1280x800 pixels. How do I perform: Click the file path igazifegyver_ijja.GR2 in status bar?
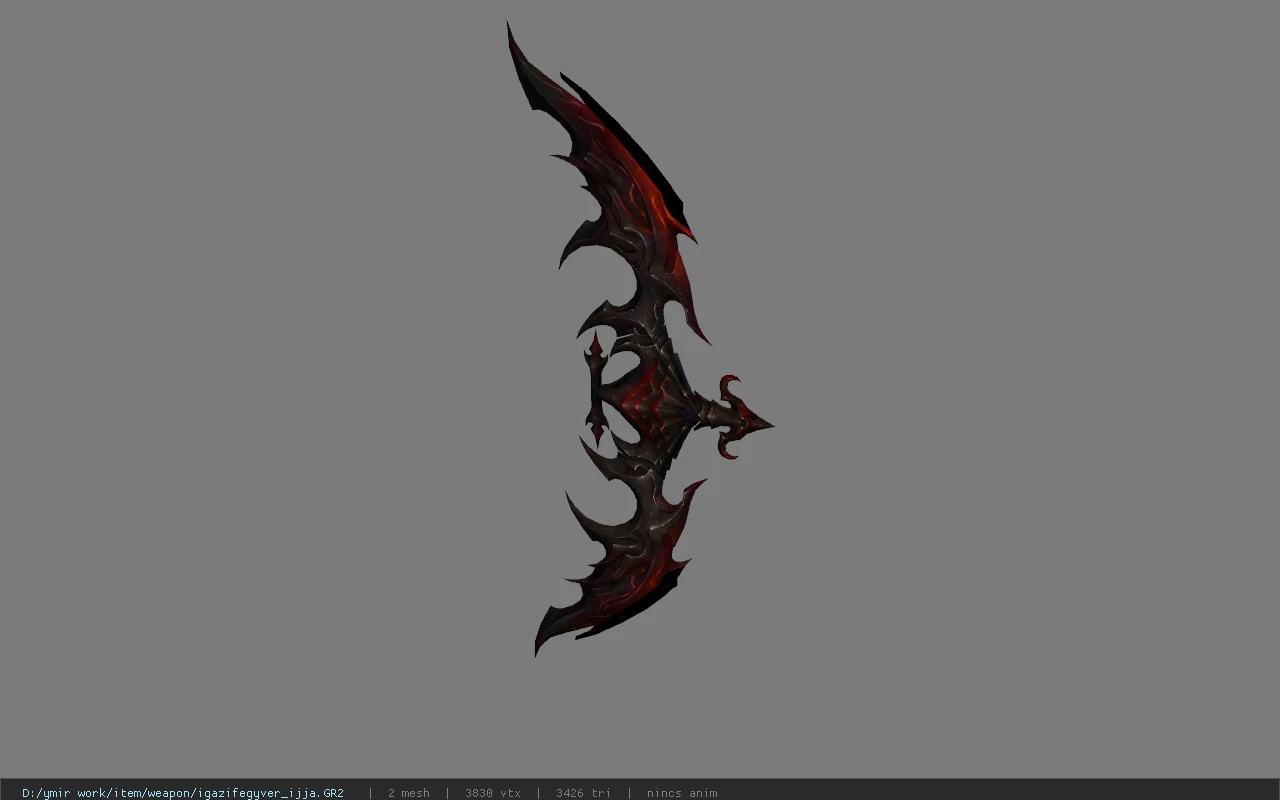[183, 793]
